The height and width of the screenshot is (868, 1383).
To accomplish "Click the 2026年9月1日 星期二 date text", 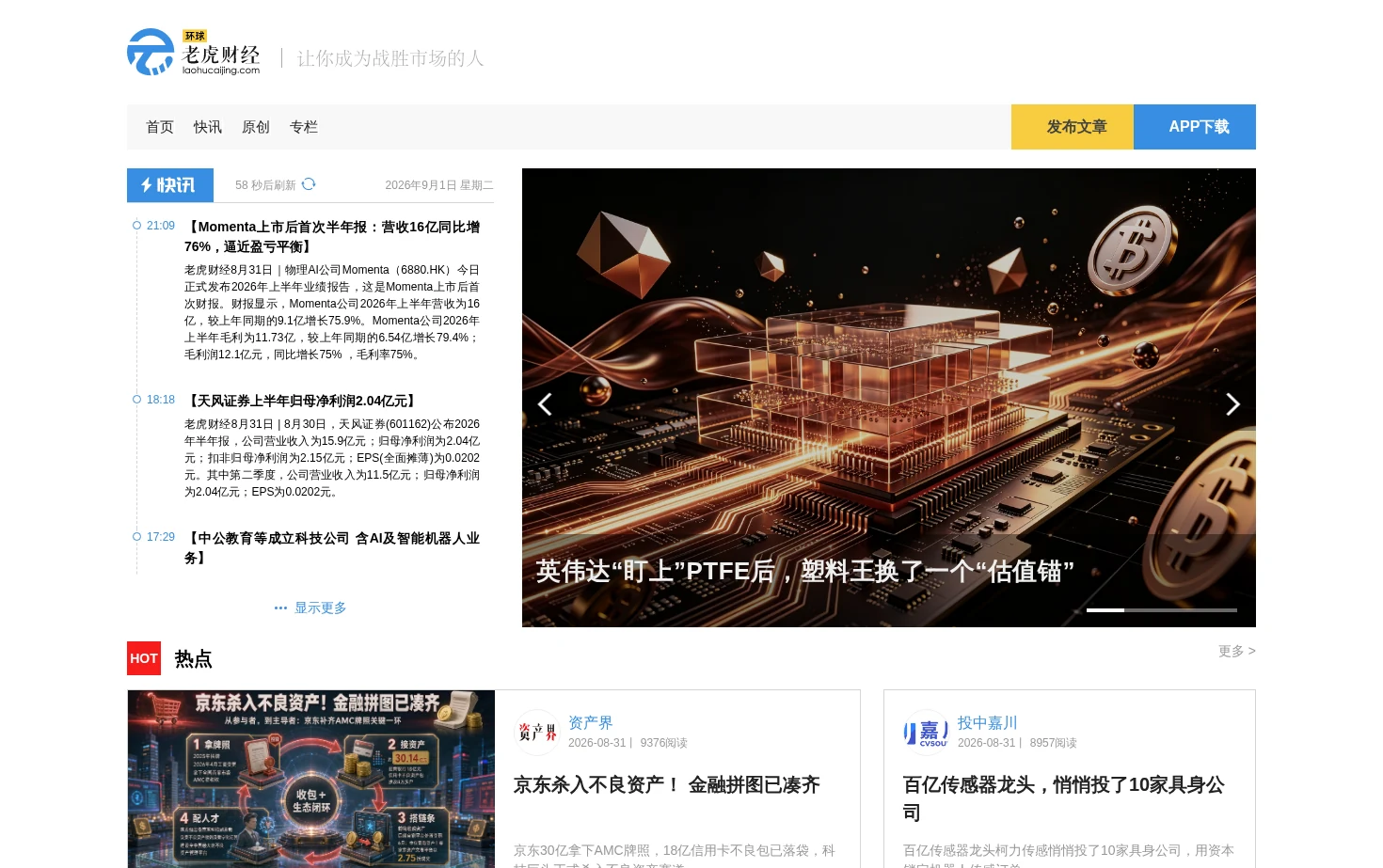I will click(439, 185).
